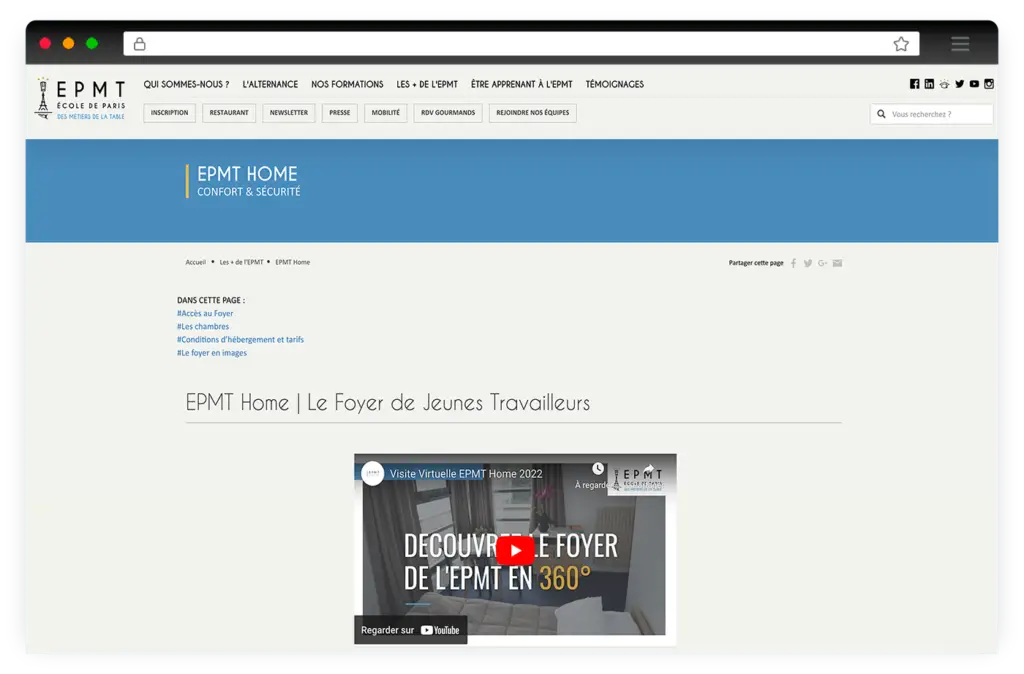The width and height of the screenshot is (1024, 674).
Task: Open the YouTube icon in the header
Action: [x=974, y=84]
